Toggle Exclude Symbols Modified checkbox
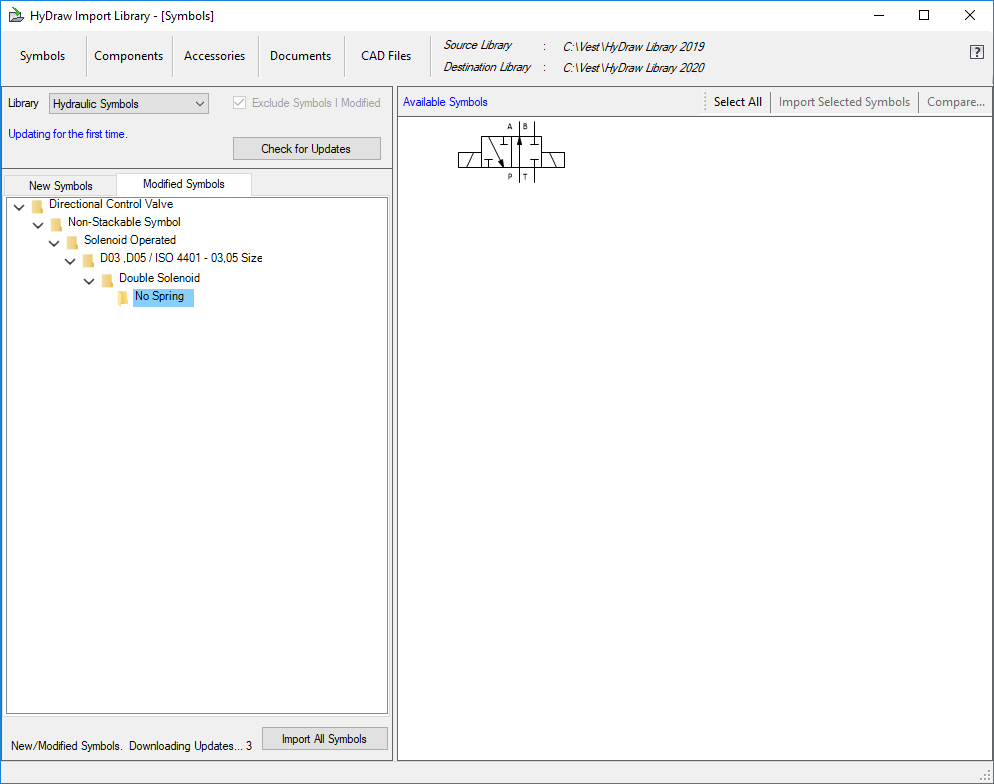The height and width of the screenshot is (784, 994). pos(240,103)
